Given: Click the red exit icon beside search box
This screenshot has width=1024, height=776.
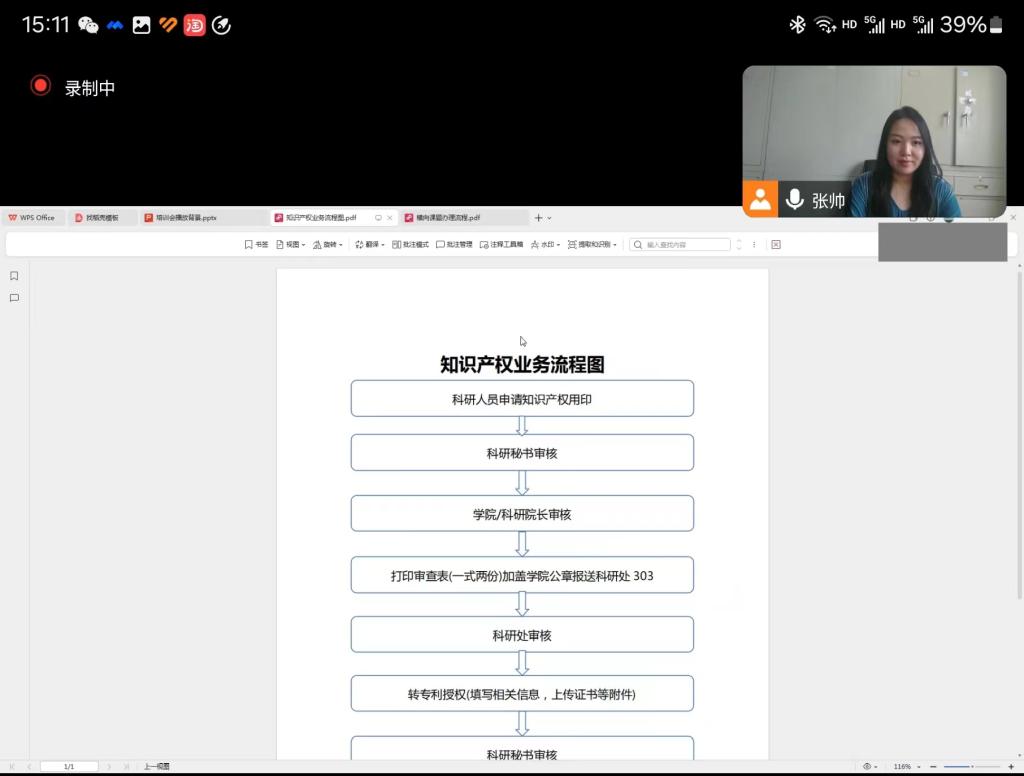Looking at the screenshot, I should point(776,245).
